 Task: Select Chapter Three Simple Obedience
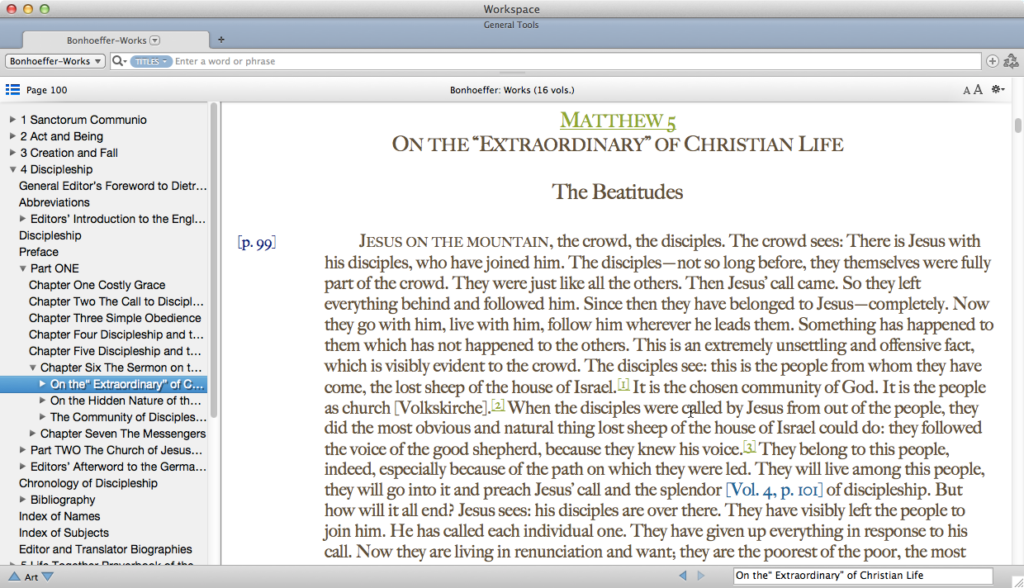point(115,318)
